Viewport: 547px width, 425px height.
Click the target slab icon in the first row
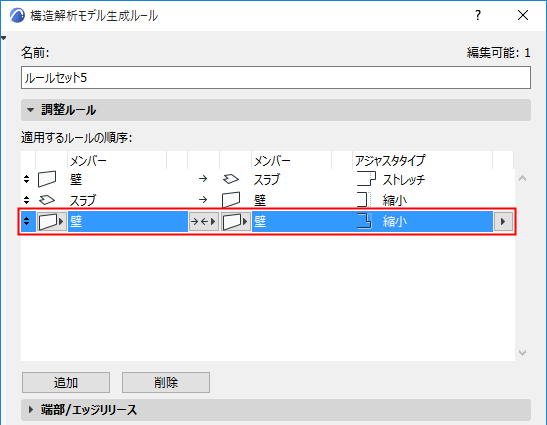(x=231, y=179)
